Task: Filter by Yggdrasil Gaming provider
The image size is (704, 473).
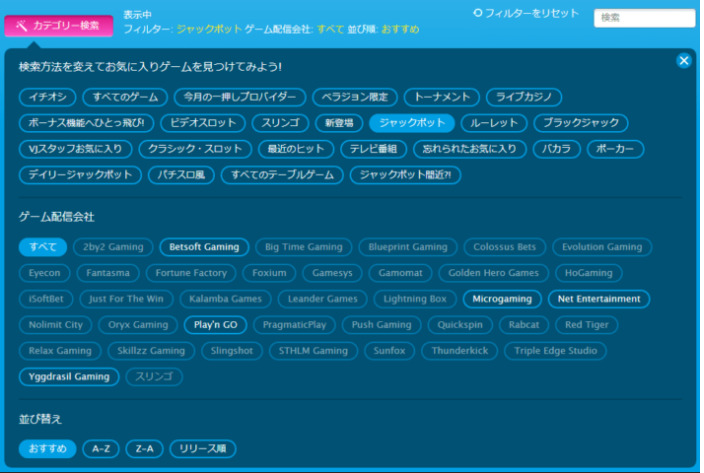Action: [69, 377]
